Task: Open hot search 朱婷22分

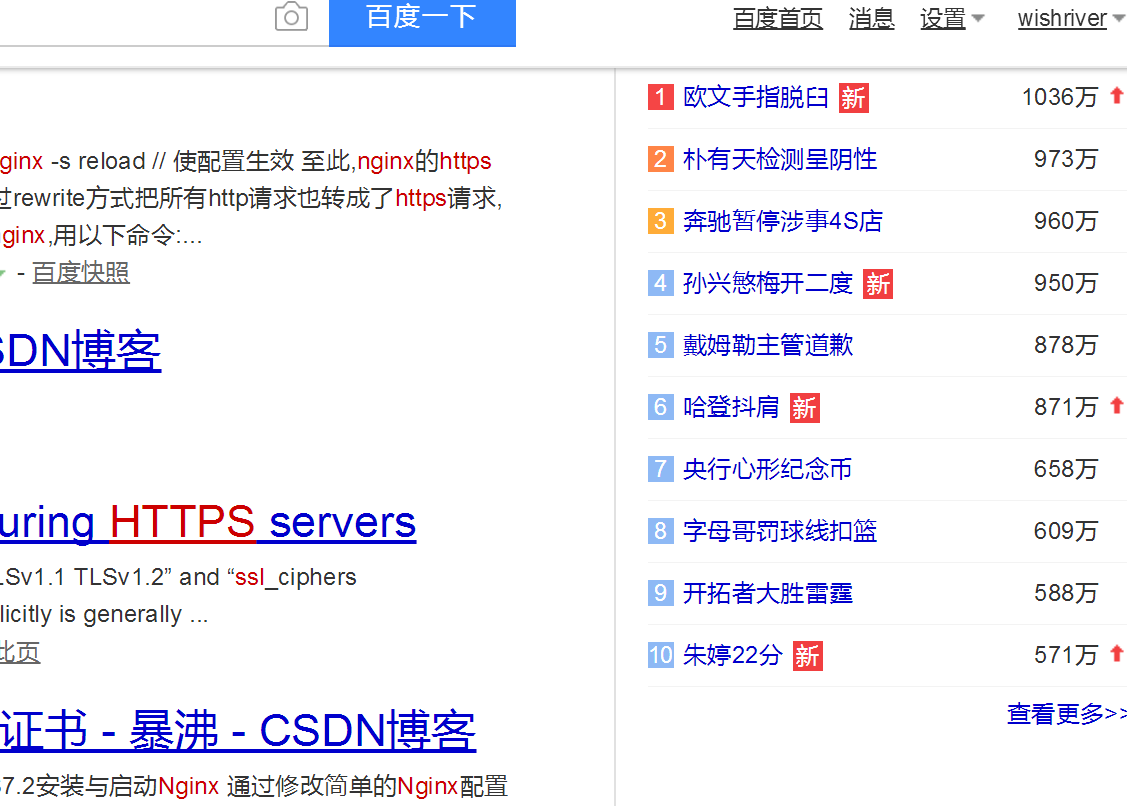Action: coord(732,655)
